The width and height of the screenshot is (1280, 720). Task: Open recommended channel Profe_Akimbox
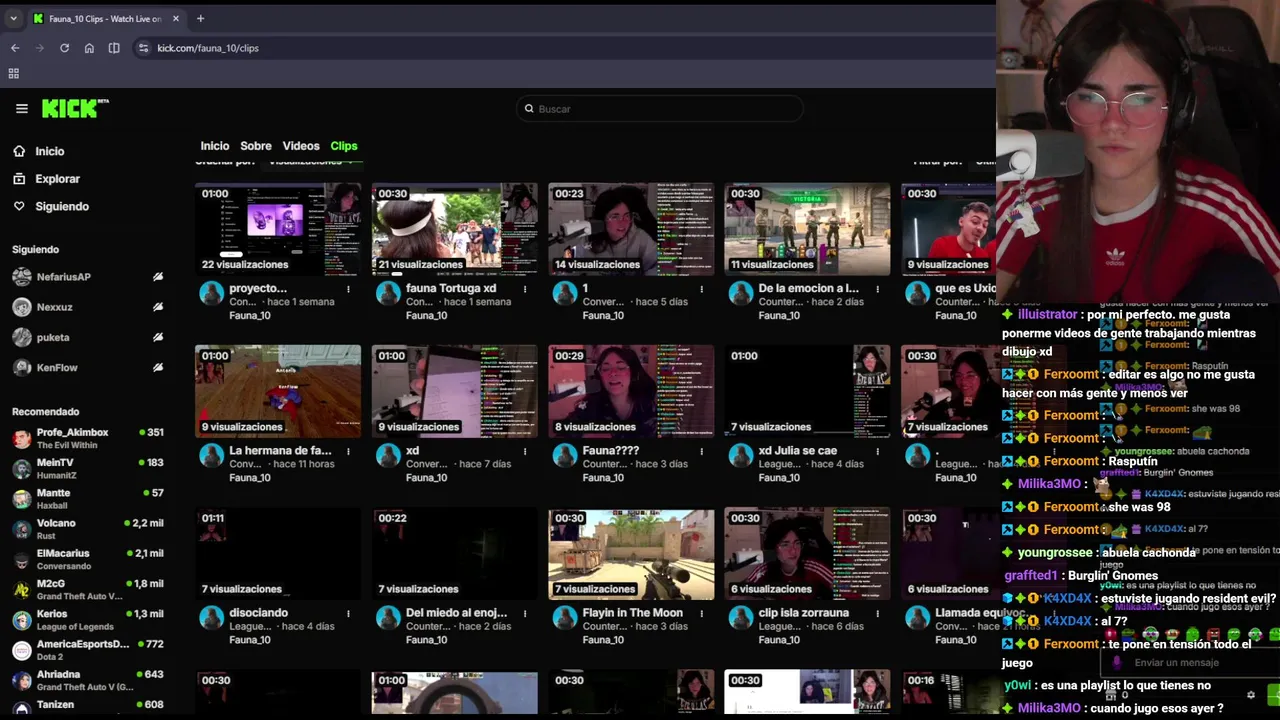point(88,438)
